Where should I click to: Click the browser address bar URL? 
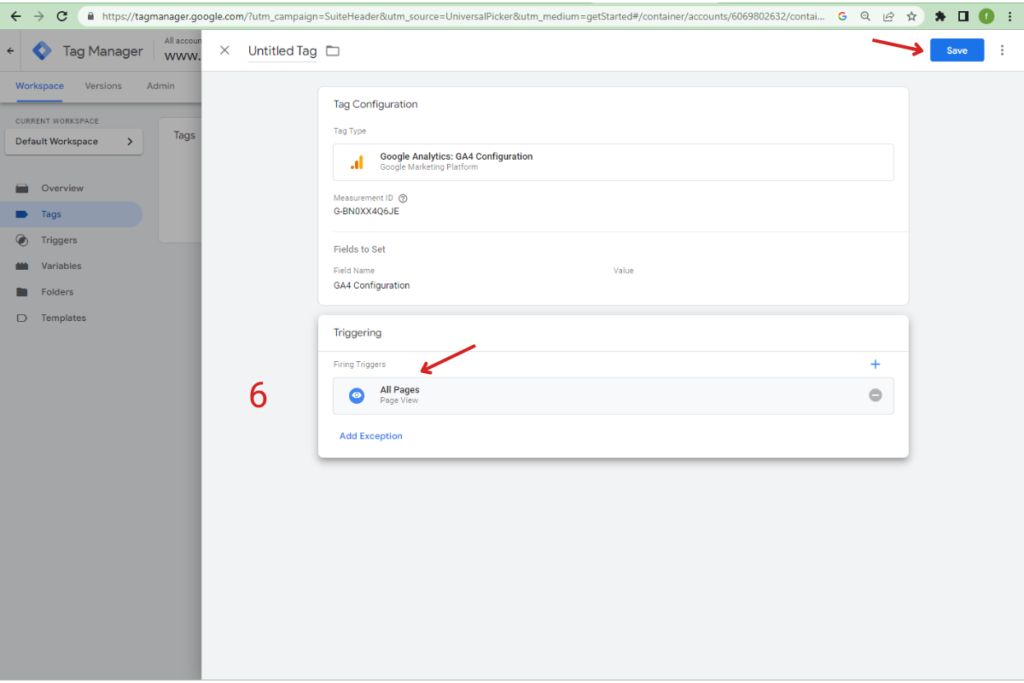click(x=463, y=16)
